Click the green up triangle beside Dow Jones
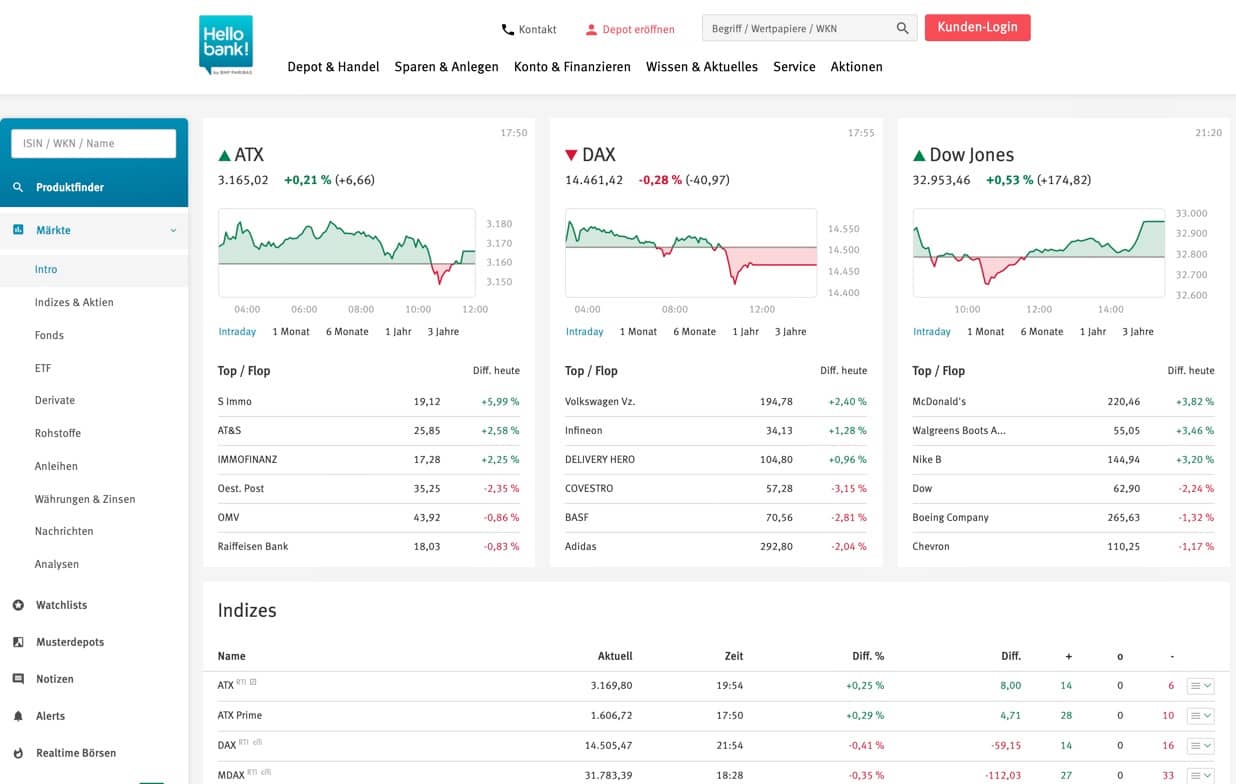This screenshot has width=1236, height=784. pyautogui.click(x=919, y=156)
